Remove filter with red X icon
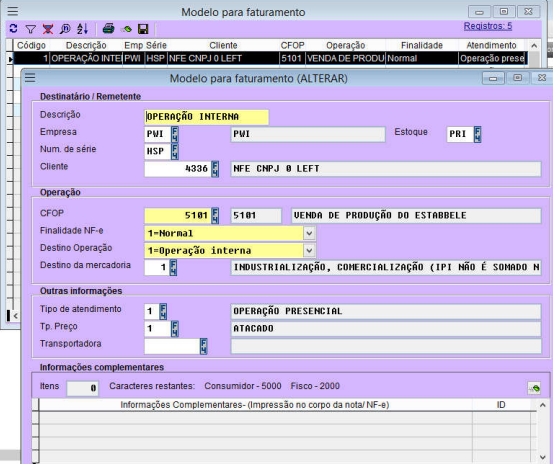 click(x=48, y=29)
